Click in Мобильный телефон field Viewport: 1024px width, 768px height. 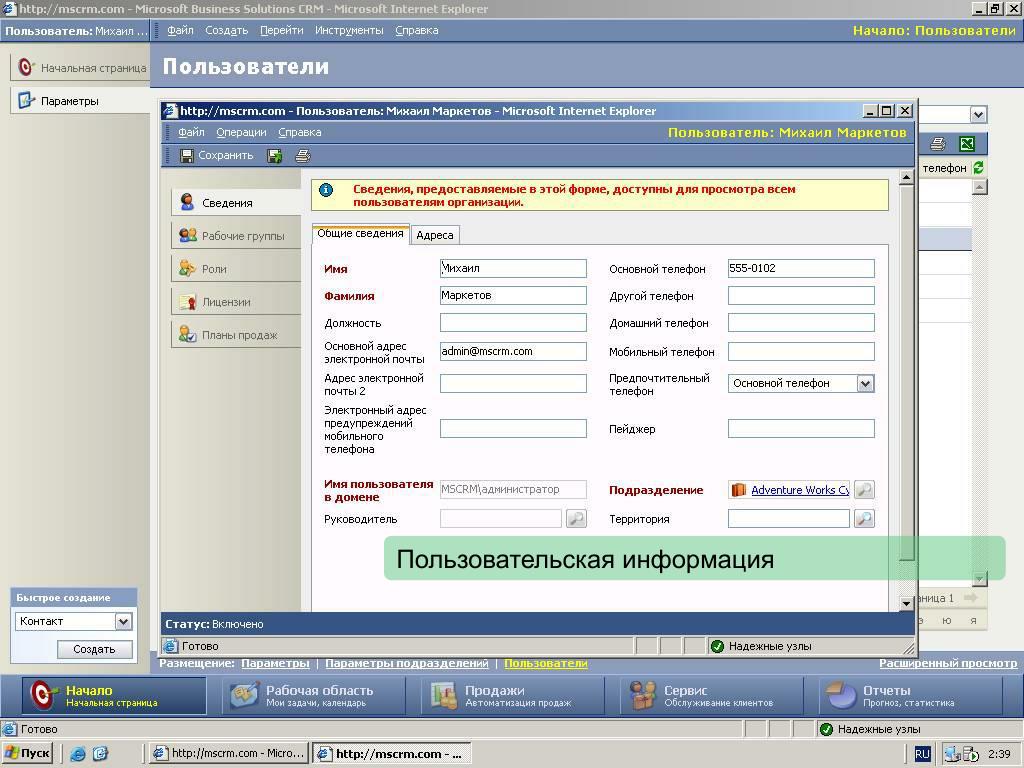(x=801, y=351)
